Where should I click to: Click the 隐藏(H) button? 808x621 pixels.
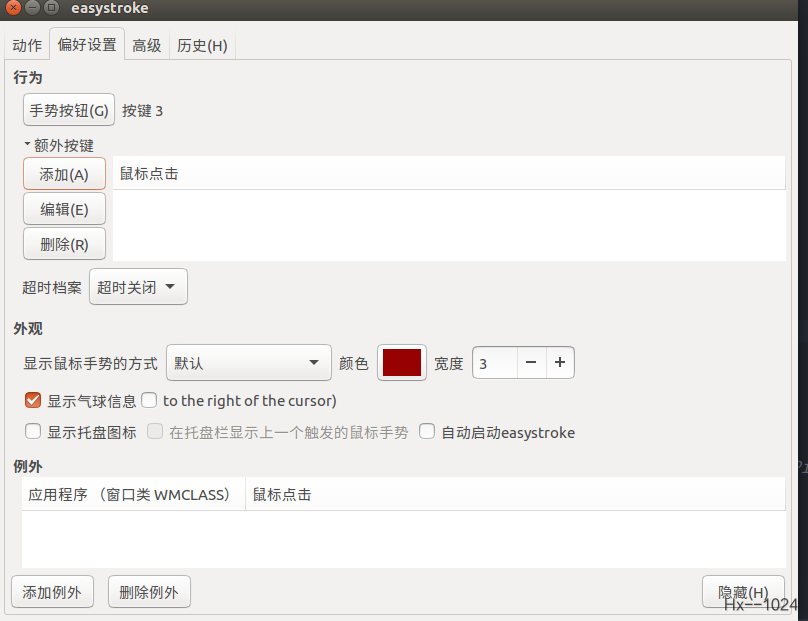coord(743,592)
